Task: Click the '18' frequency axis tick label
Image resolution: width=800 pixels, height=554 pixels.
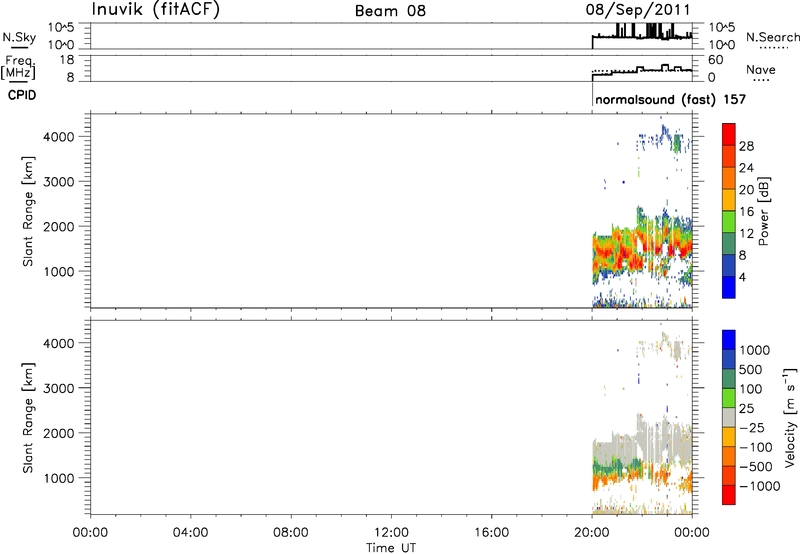Action: coord(67,60)
